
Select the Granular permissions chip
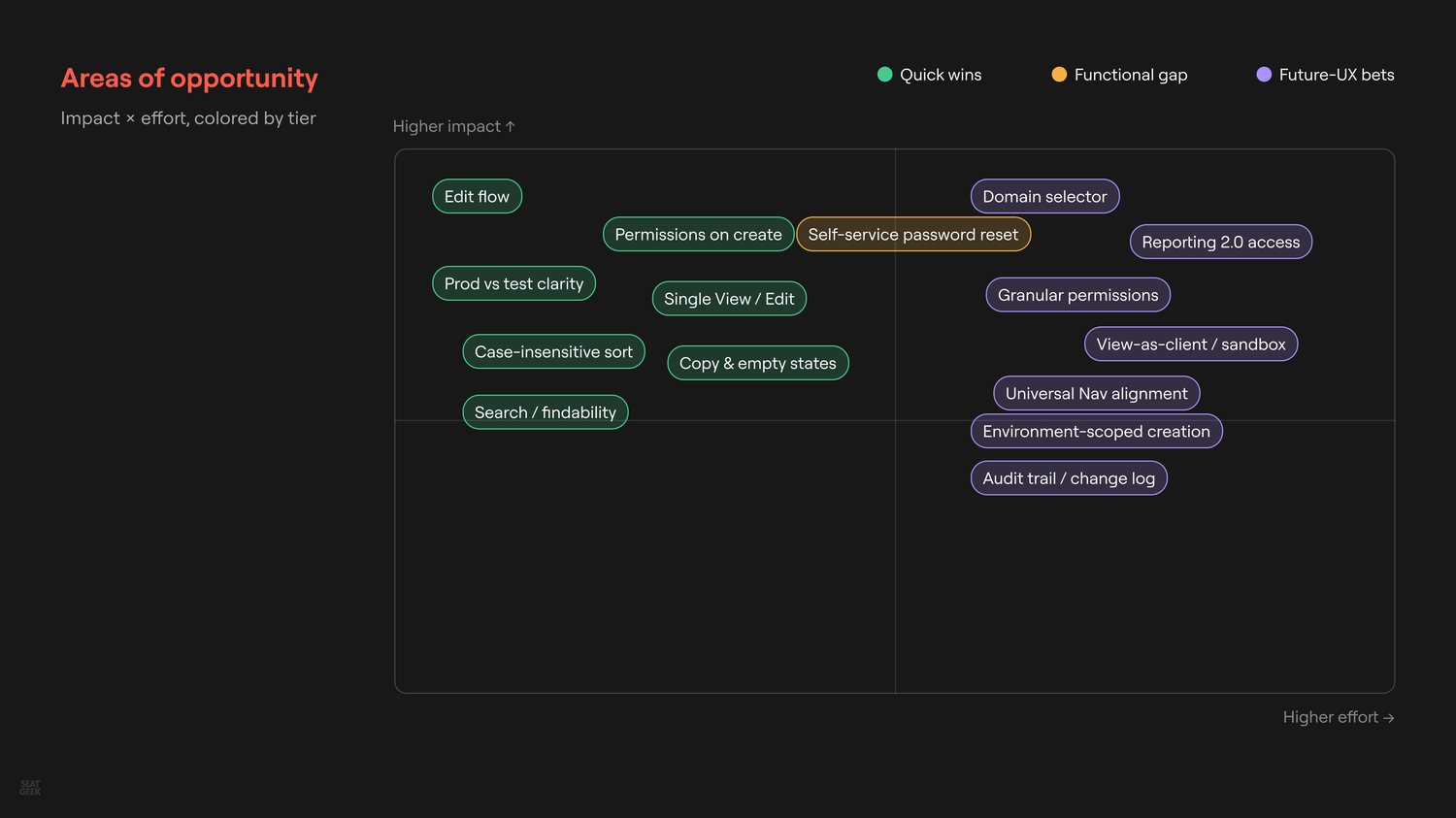click(x=1077, y=295)
